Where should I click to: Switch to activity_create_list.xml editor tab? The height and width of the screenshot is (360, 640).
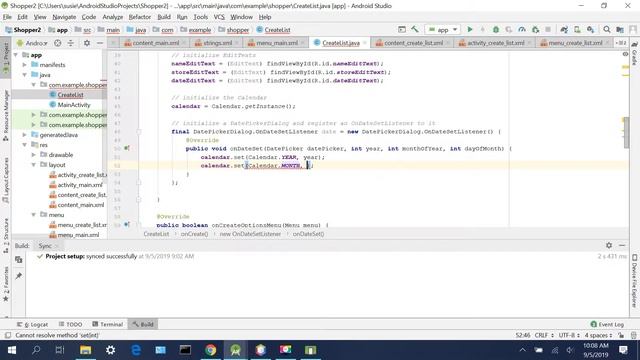pyautogui.click(x=496, y=43)
